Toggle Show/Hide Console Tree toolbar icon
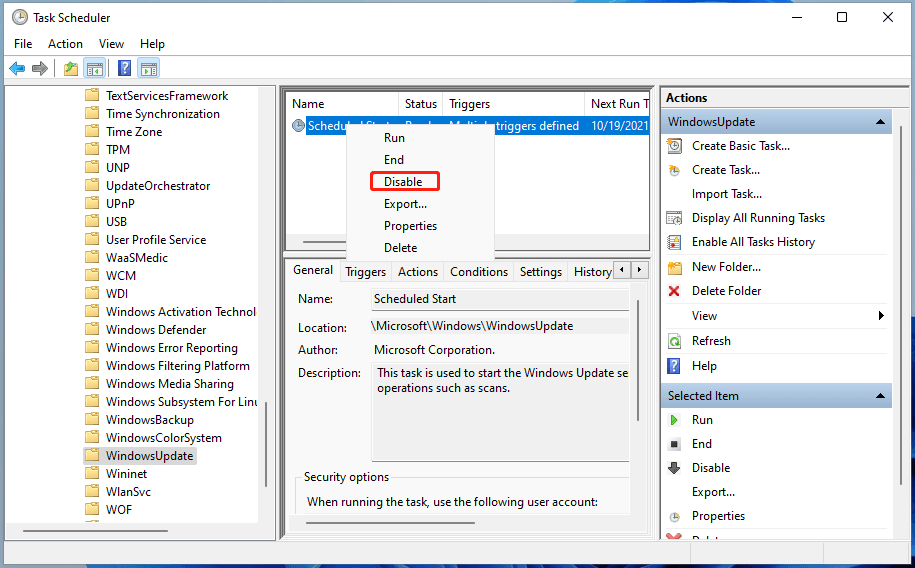The width and height of the screenshot is (915, 568). point(95,69)
